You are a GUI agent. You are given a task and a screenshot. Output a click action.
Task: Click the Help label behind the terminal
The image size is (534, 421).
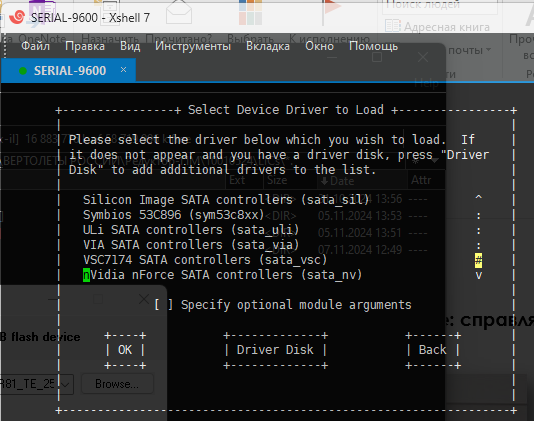click(427, 83)
